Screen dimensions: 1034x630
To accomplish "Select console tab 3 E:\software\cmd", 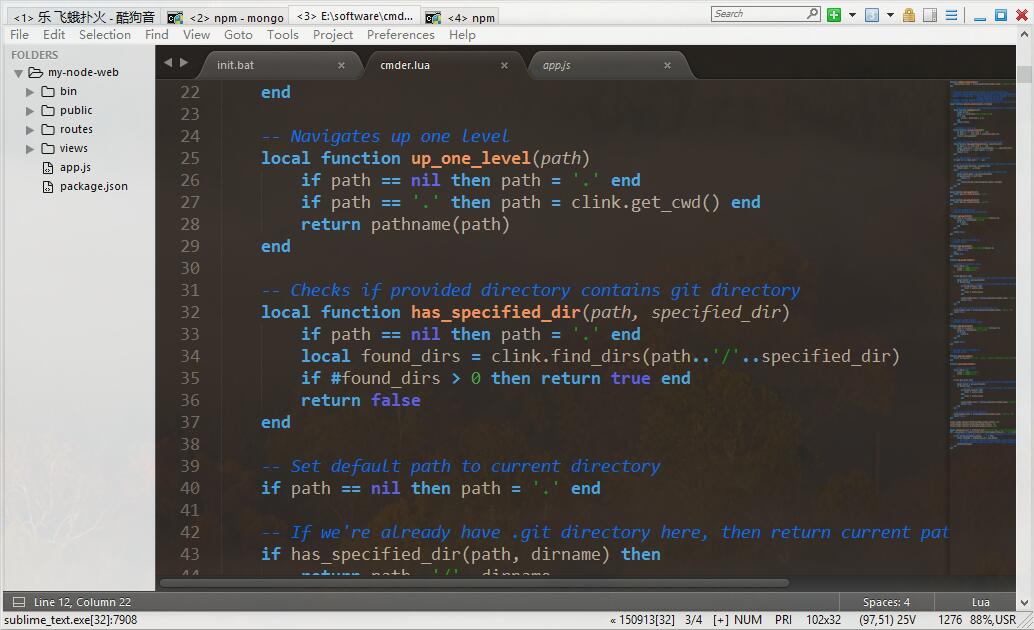I will [355, 16].
